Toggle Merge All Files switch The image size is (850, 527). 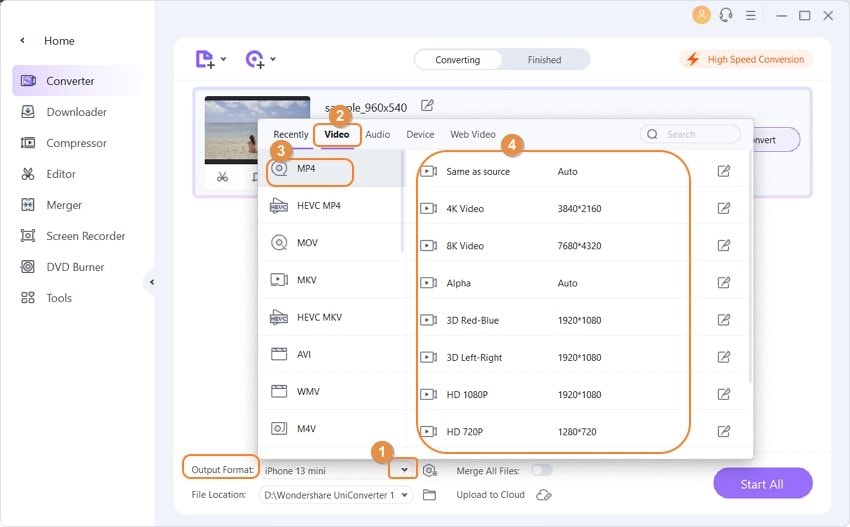542,470
